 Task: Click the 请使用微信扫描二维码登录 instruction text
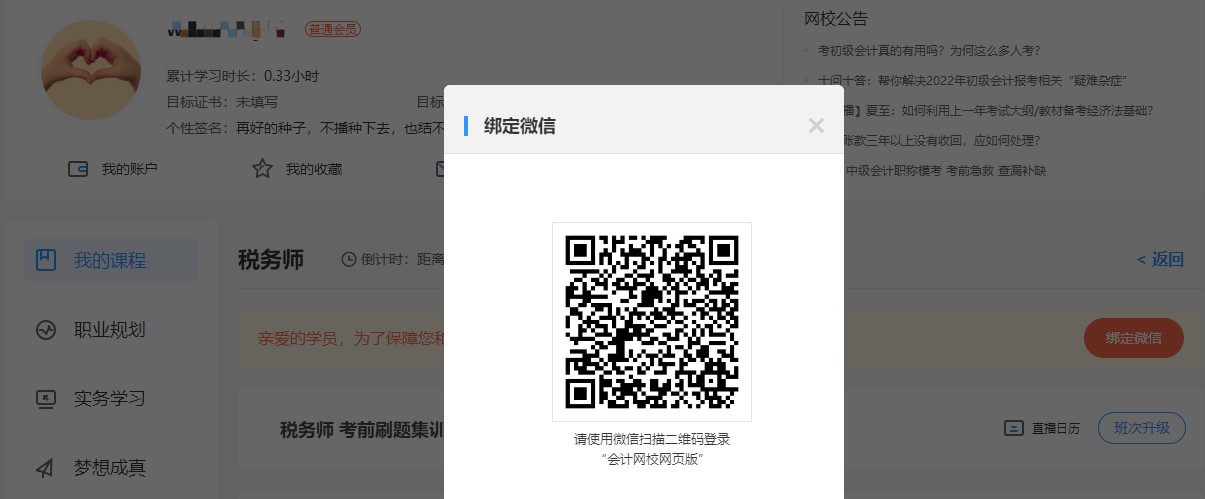pyautogui.click(x=652, y=439)
